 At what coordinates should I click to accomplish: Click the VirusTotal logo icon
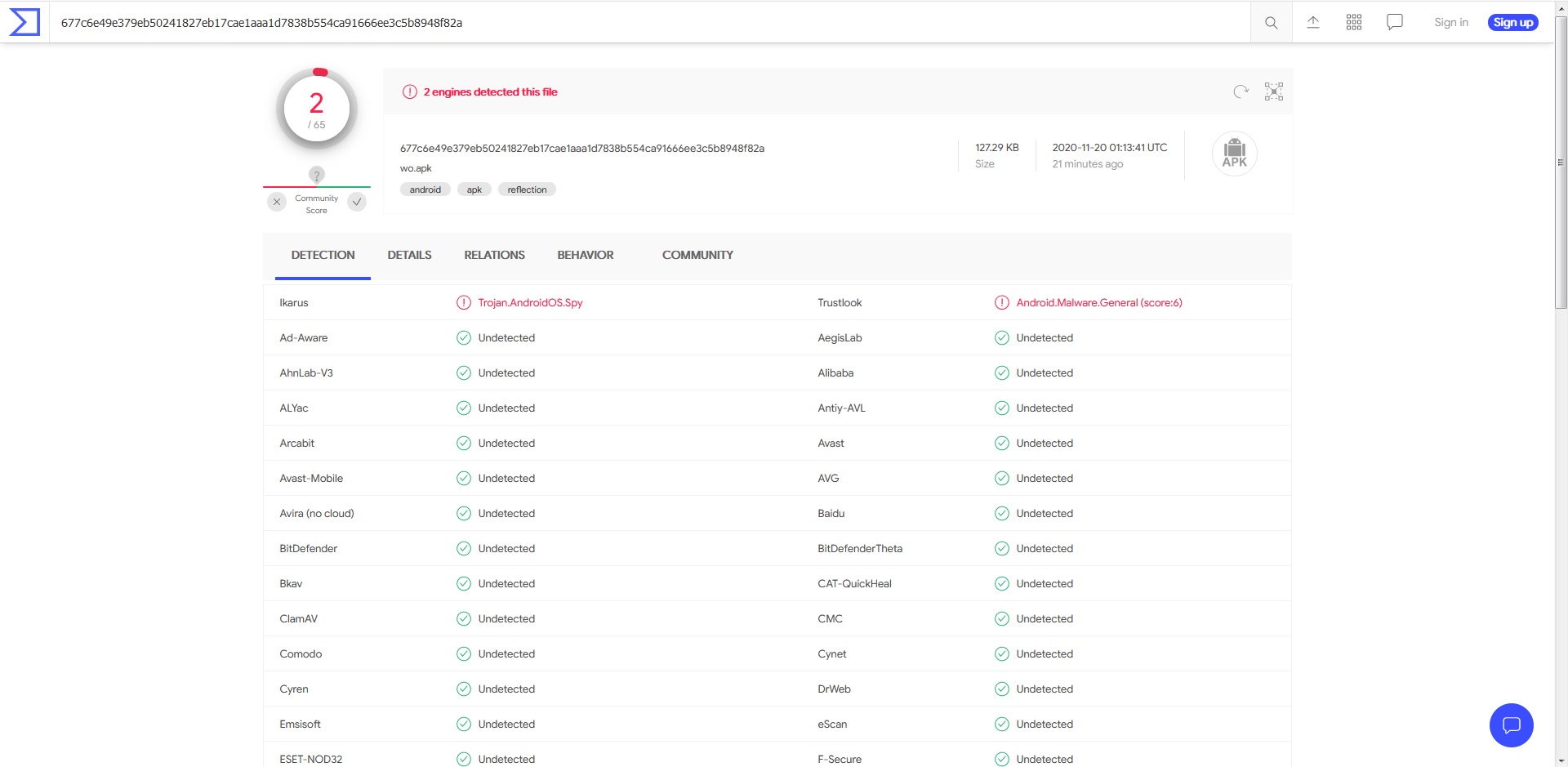[24, 22]
